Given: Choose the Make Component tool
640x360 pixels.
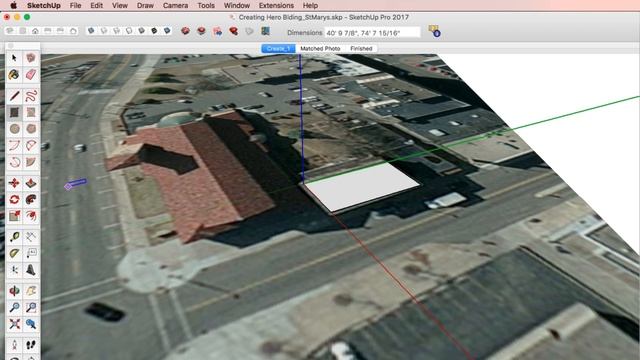Looking at the screenshot, I should coord(31,58).
